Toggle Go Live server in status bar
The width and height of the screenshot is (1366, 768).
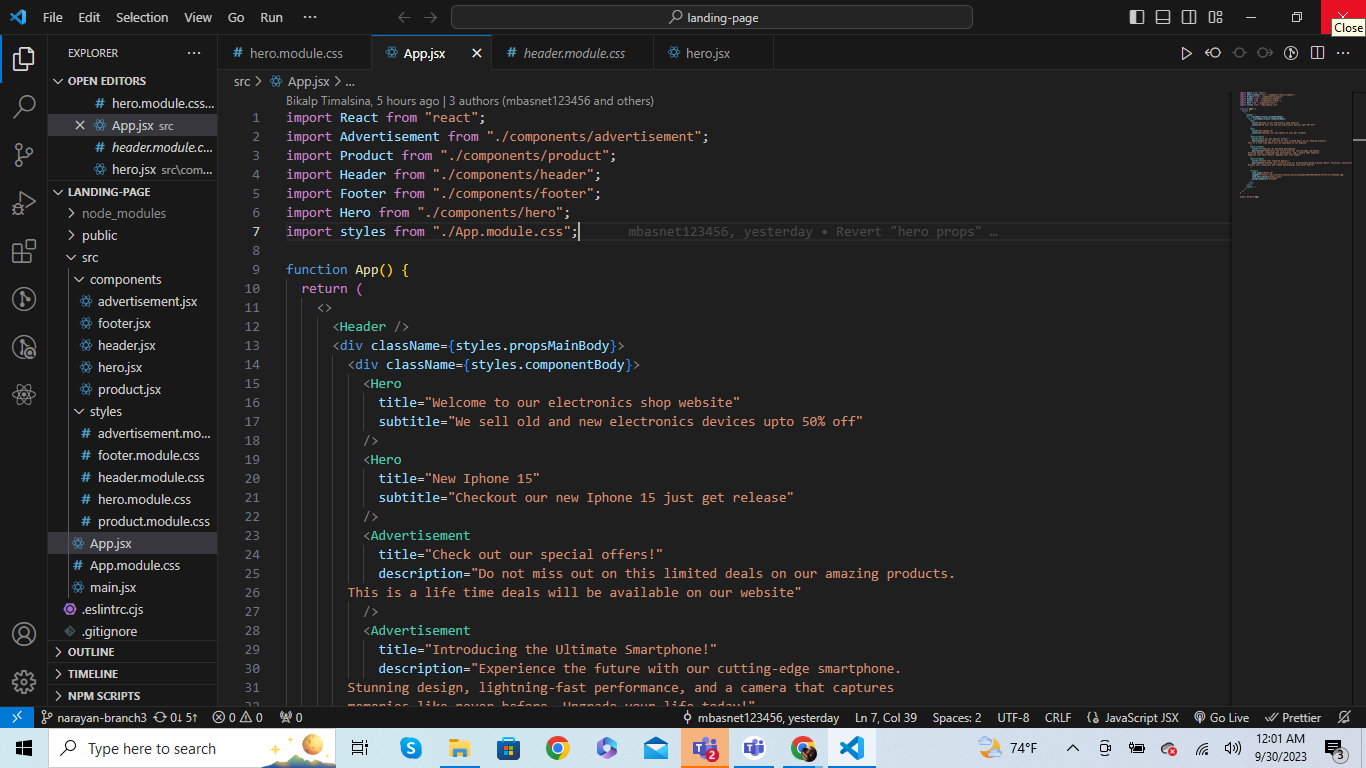[x=1221, y=717]
